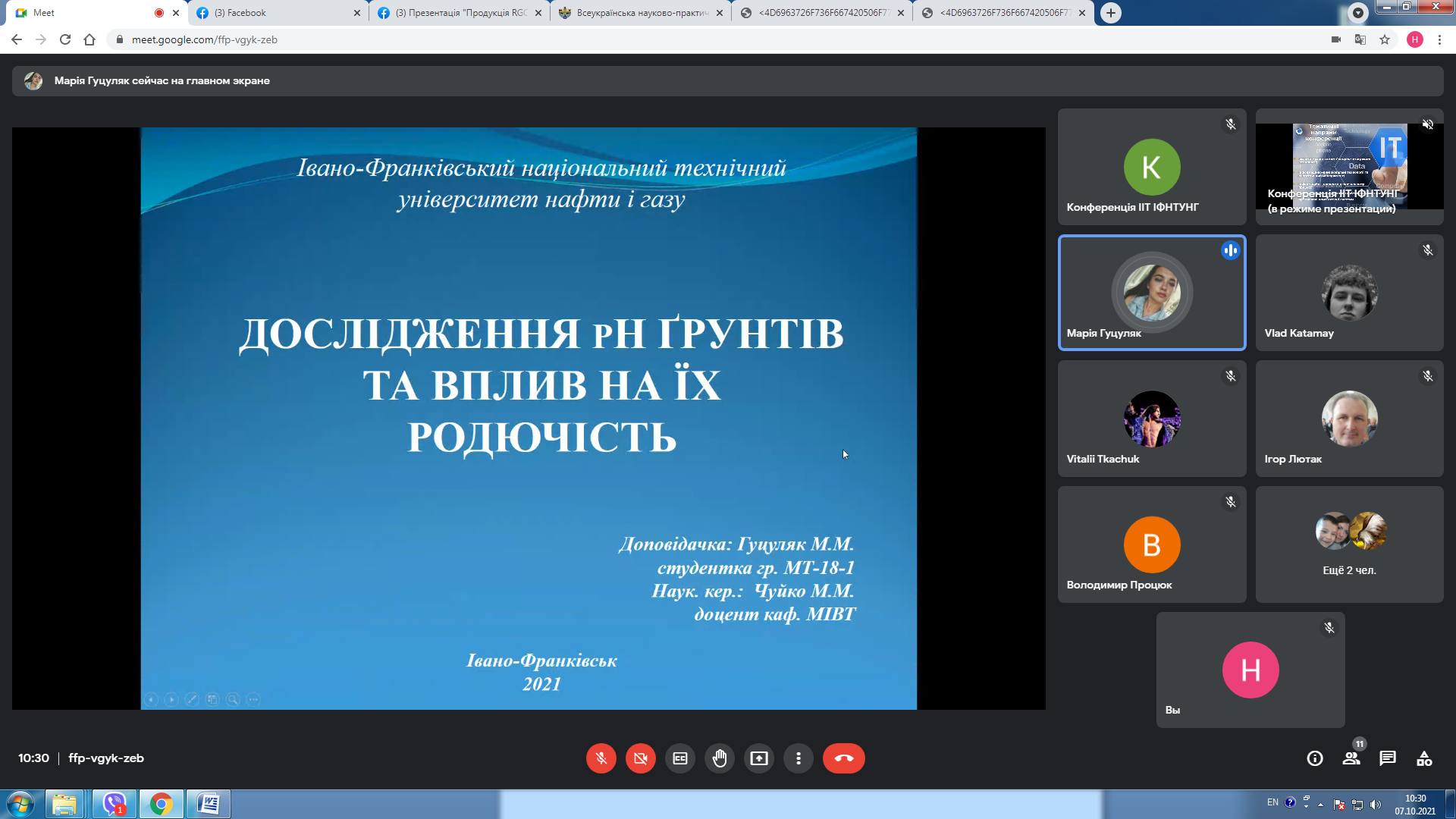The height and width of the screenshot is (819, 1456).
Task: Open Chrome three-dot menu
Action: tap(1439, 39)
